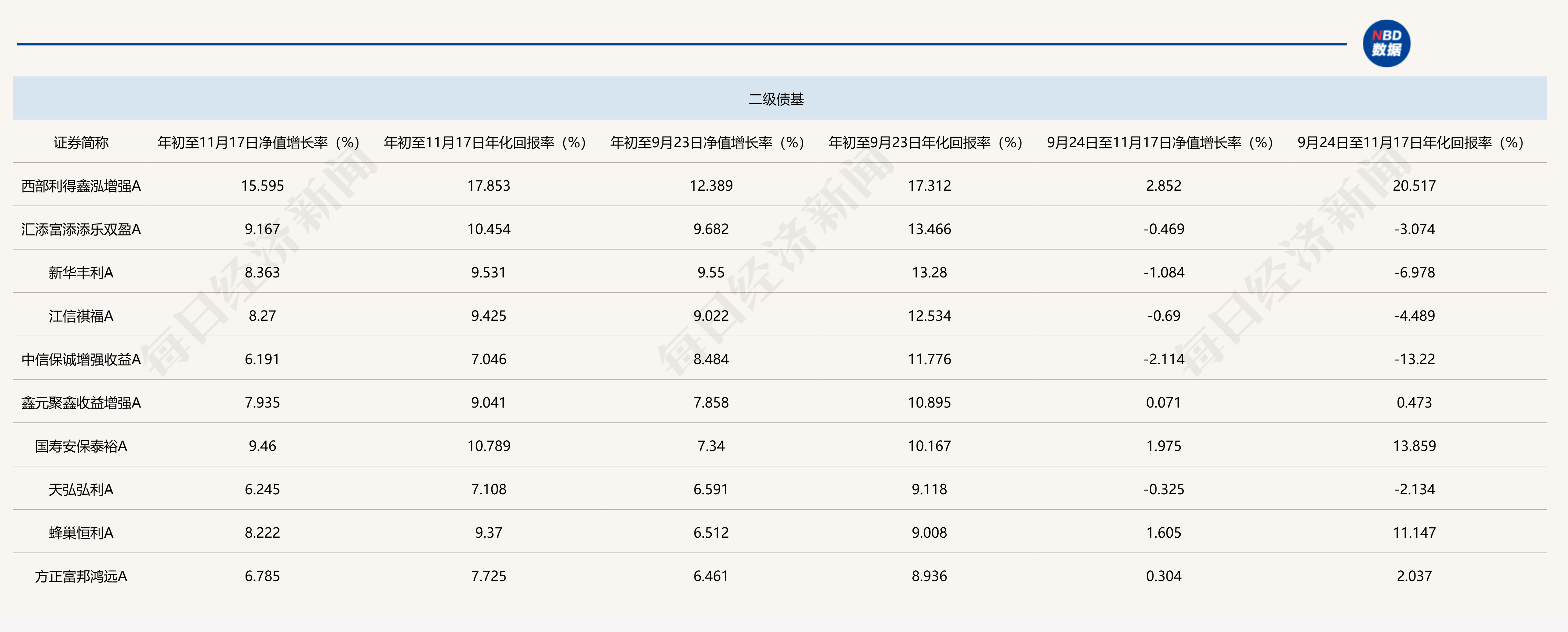Click the fund name 汇添富添添乐双盈A
1568x632 pixels.
81,229
